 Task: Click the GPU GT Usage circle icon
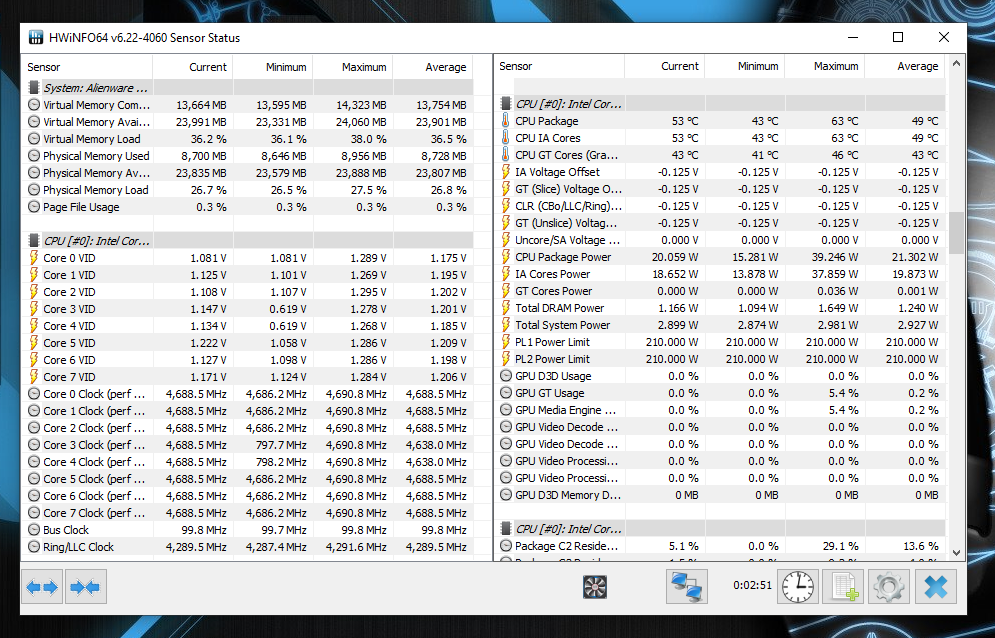506,393
